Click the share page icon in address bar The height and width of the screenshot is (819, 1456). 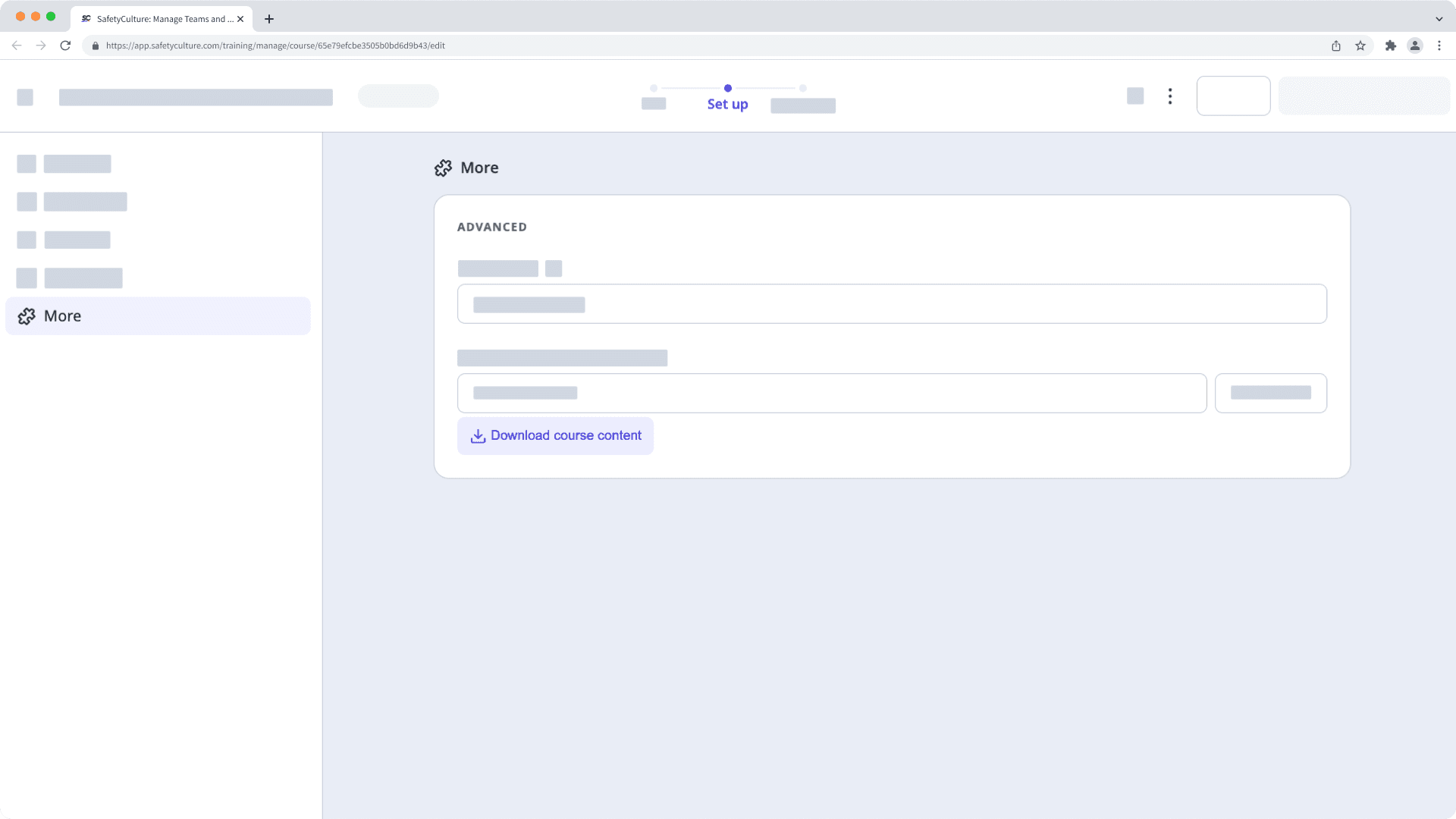1336,45
